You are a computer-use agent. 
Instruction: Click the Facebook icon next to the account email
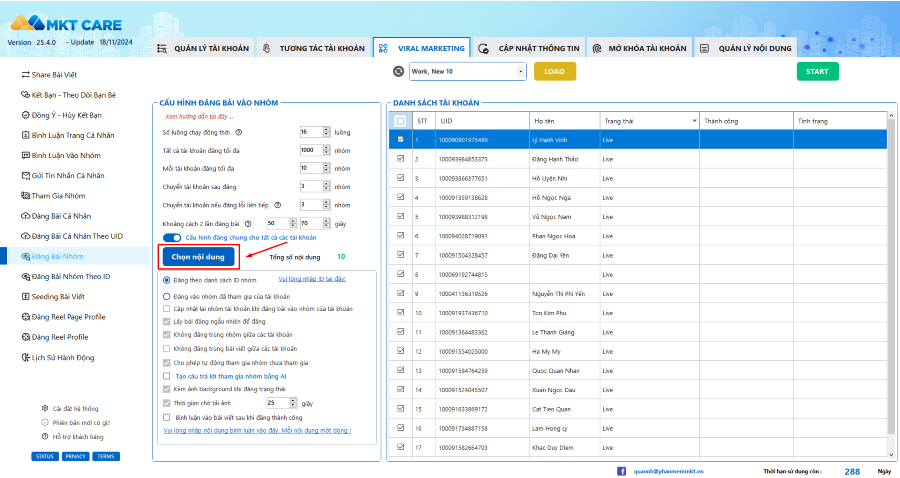pos(621,470)
